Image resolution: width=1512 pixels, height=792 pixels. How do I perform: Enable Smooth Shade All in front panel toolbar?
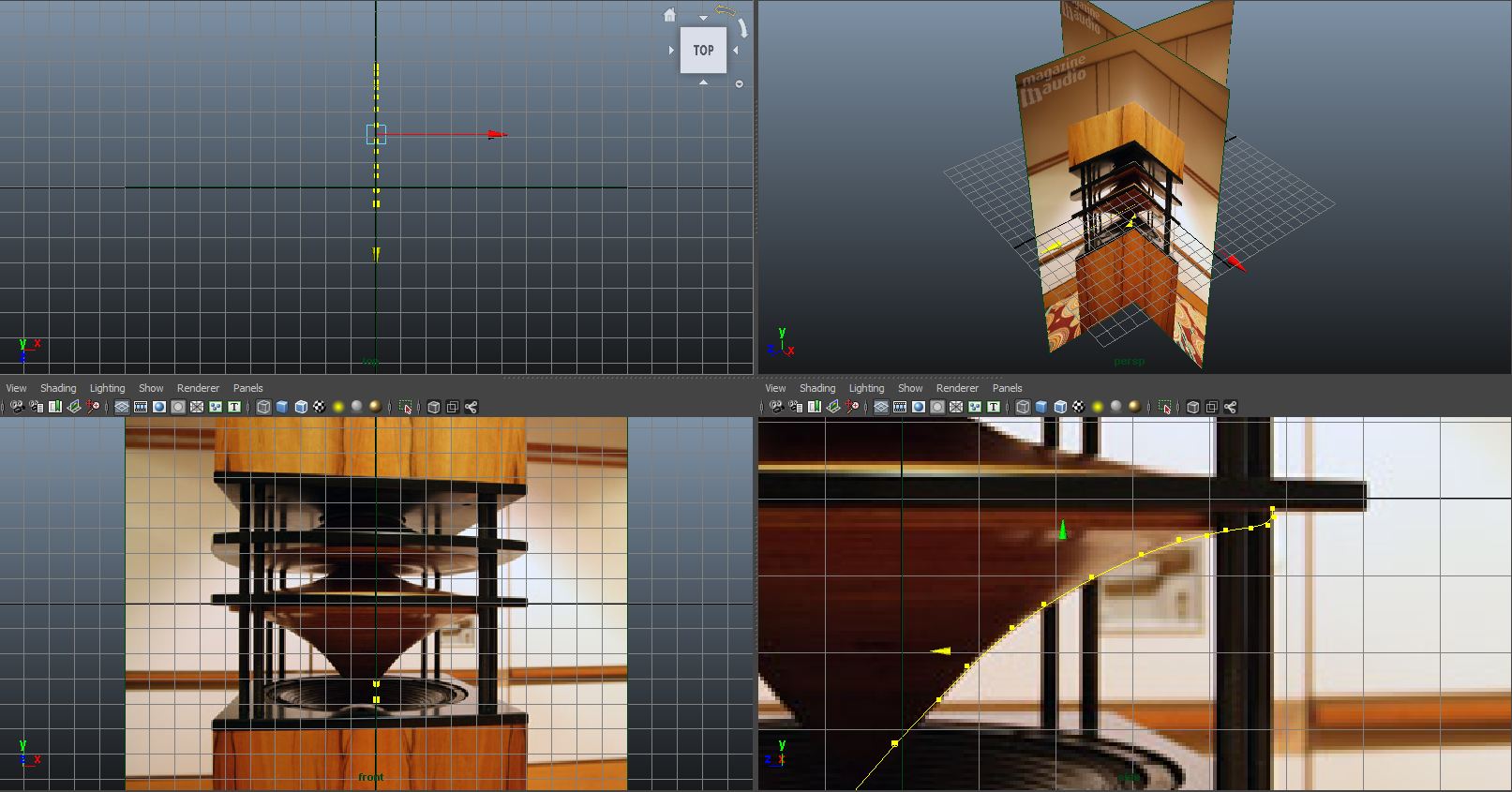click(282, 407)
